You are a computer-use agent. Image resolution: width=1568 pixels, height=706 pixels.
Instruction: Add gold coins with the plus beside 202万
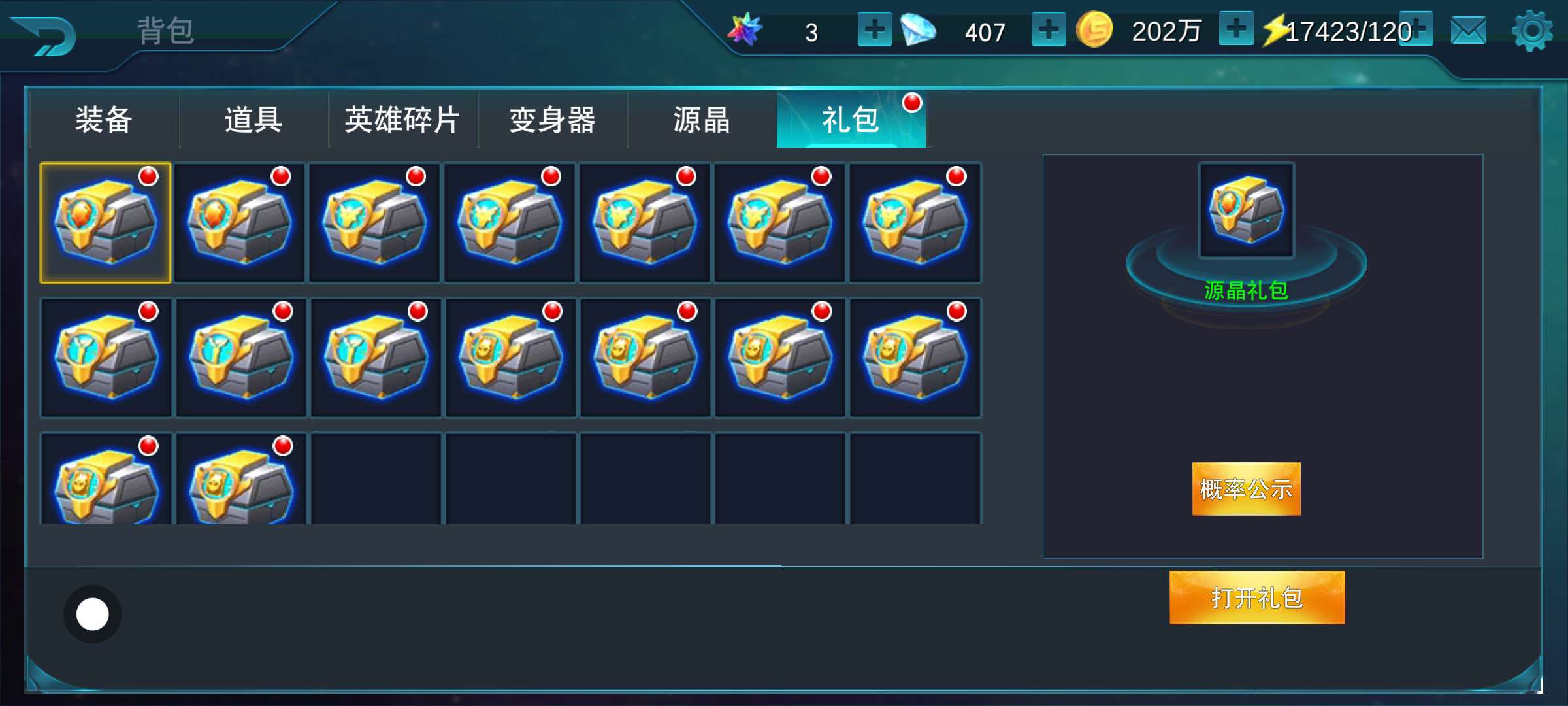(x=1236, y=29)
